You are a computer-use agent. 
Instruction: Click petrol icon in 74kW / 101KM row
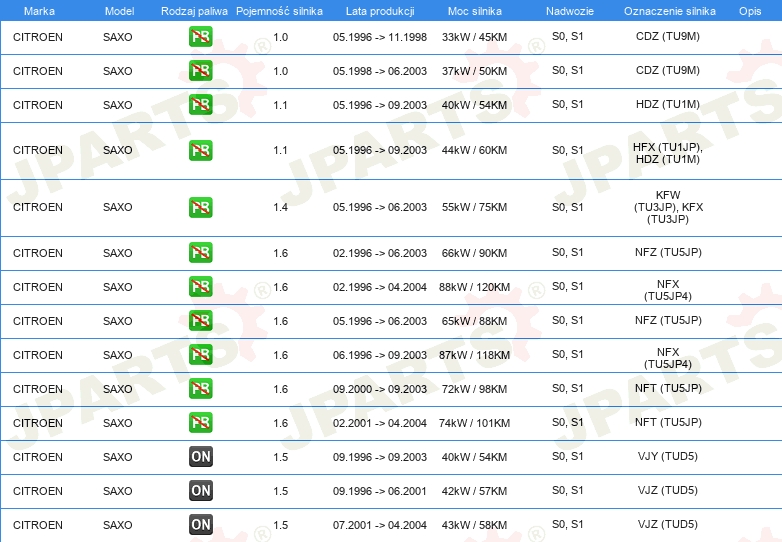(x=200, y=423)
